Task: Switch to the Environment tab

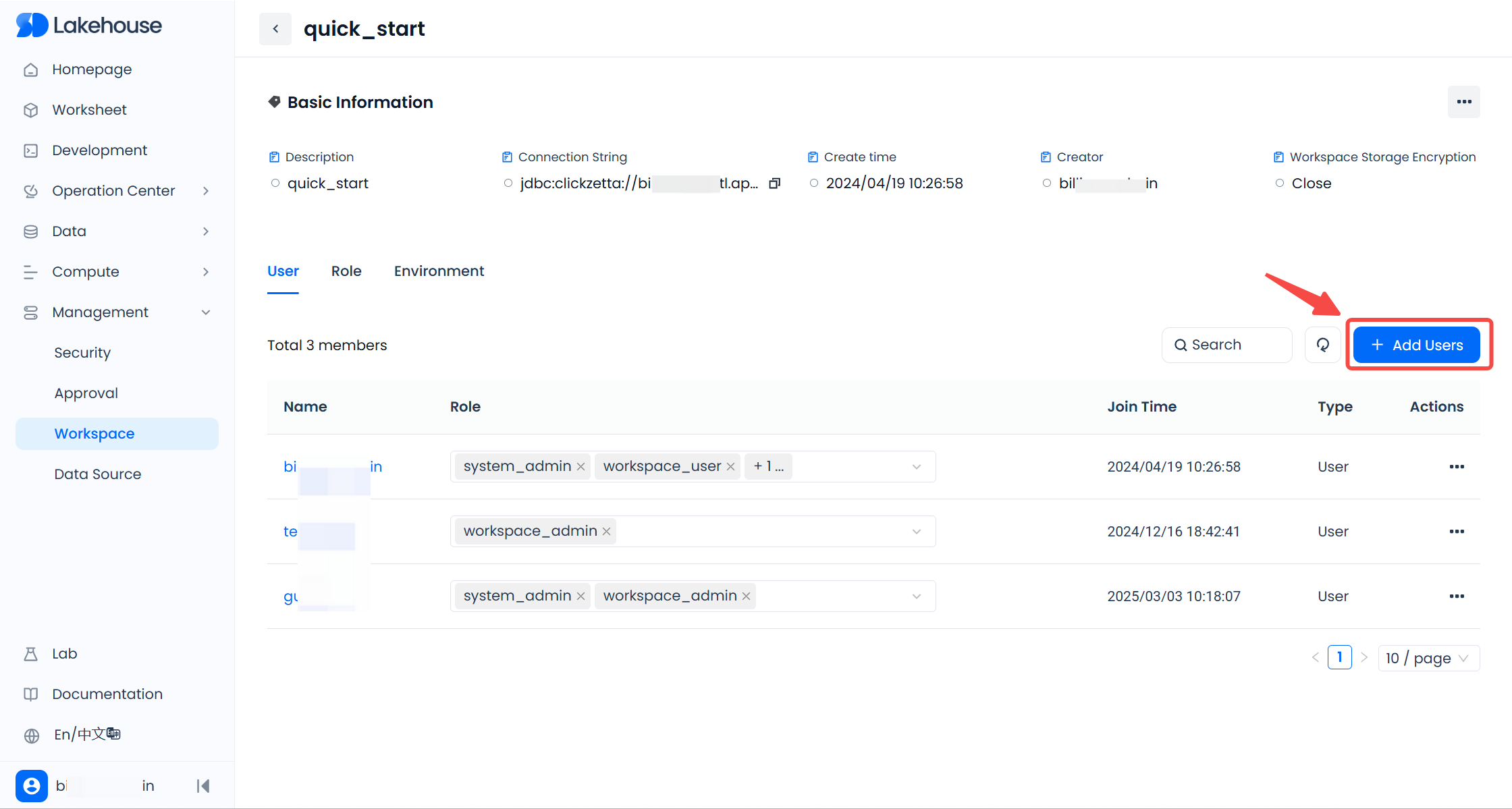Action: coord(439,271)
